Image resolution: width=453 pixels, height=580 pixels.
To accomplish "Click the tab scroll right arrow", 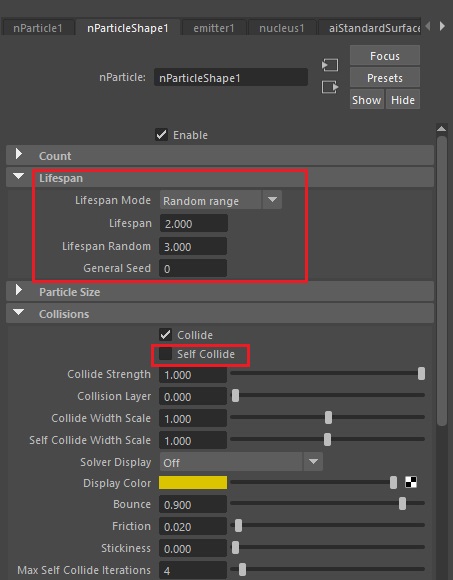I will coord(442,26).
